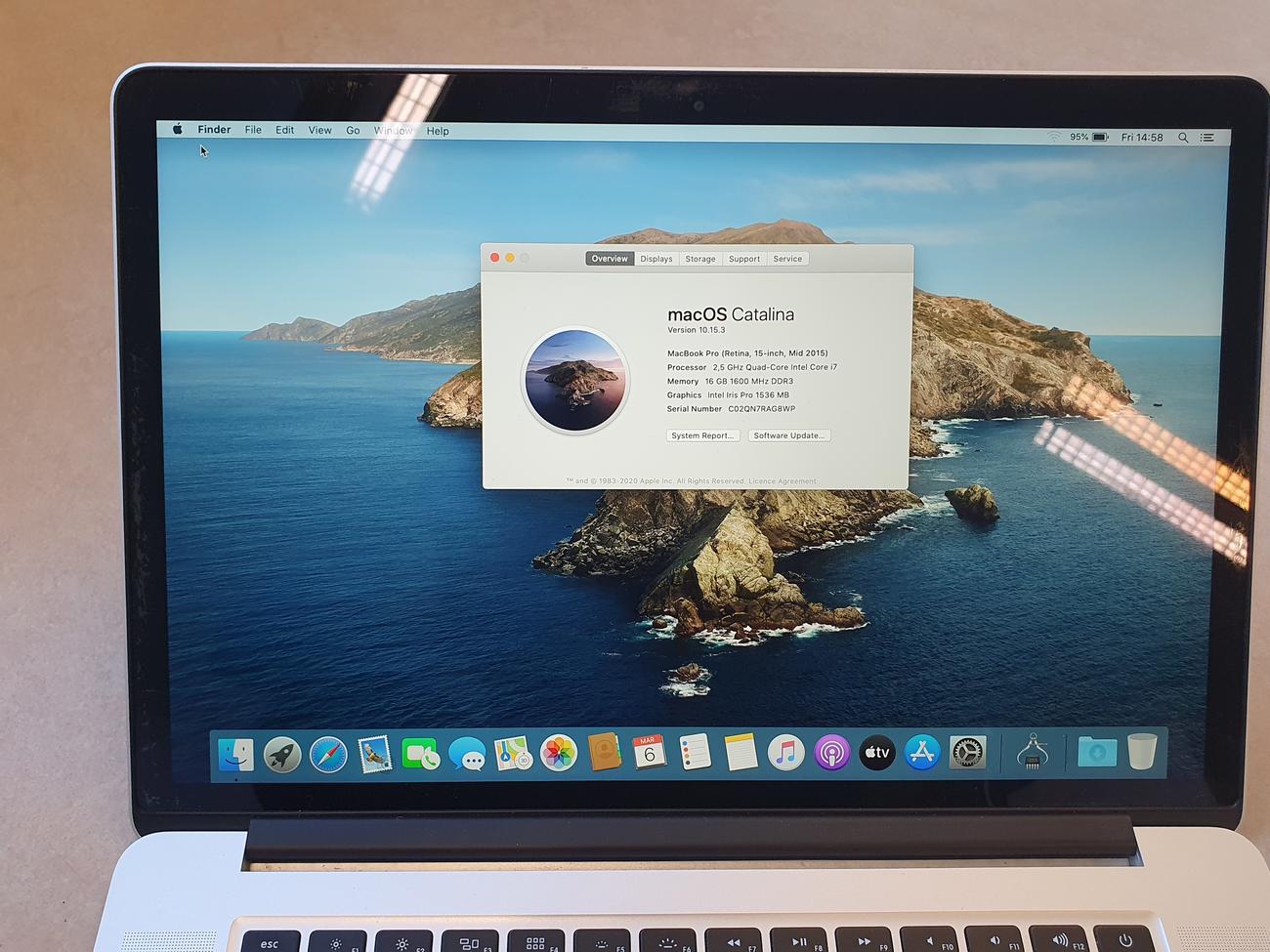Screen dimensions: 1270x952
Task: Click Version 10.15.3 text
Action: pos(697,330)
